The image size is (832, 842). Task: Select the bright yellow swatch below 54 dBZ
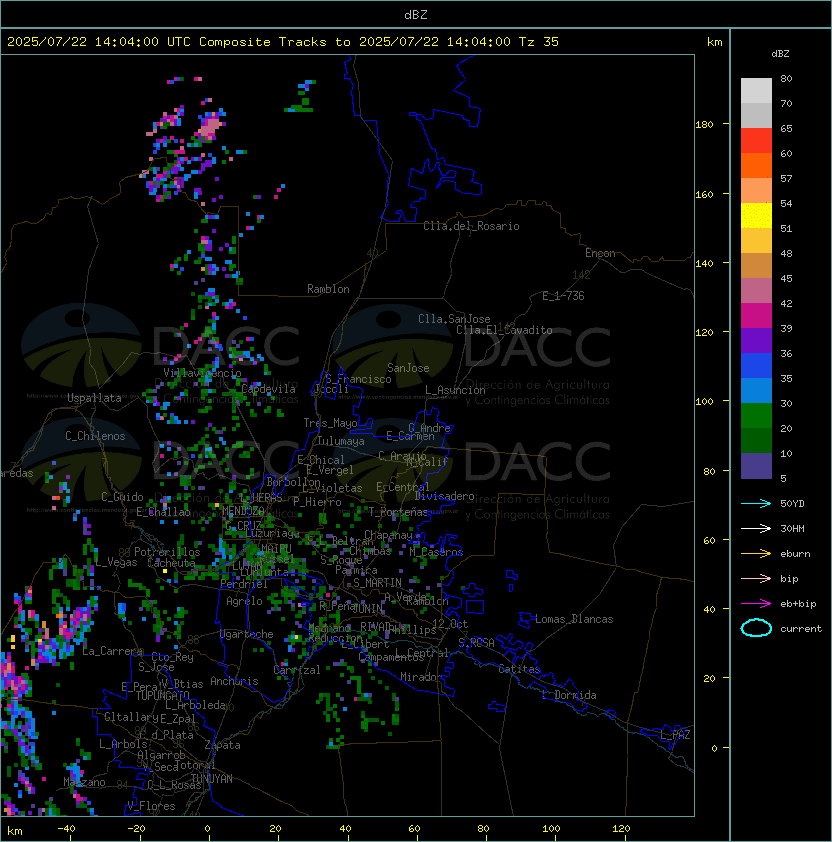tap(756, 215)
